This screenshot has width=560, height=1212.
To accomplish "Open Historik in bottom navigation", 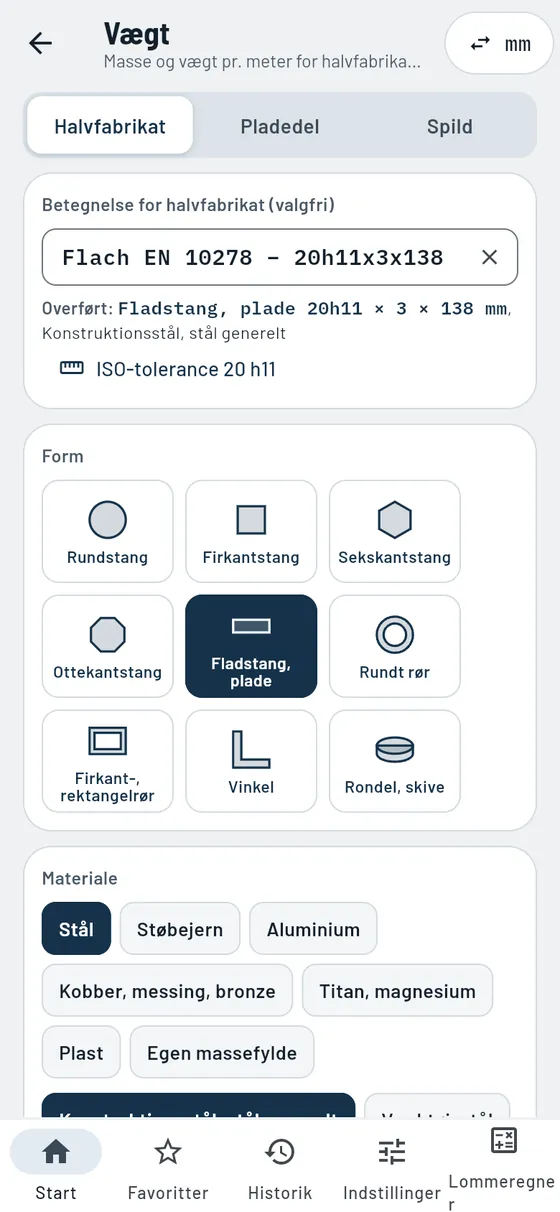I will coord(280,1168).
